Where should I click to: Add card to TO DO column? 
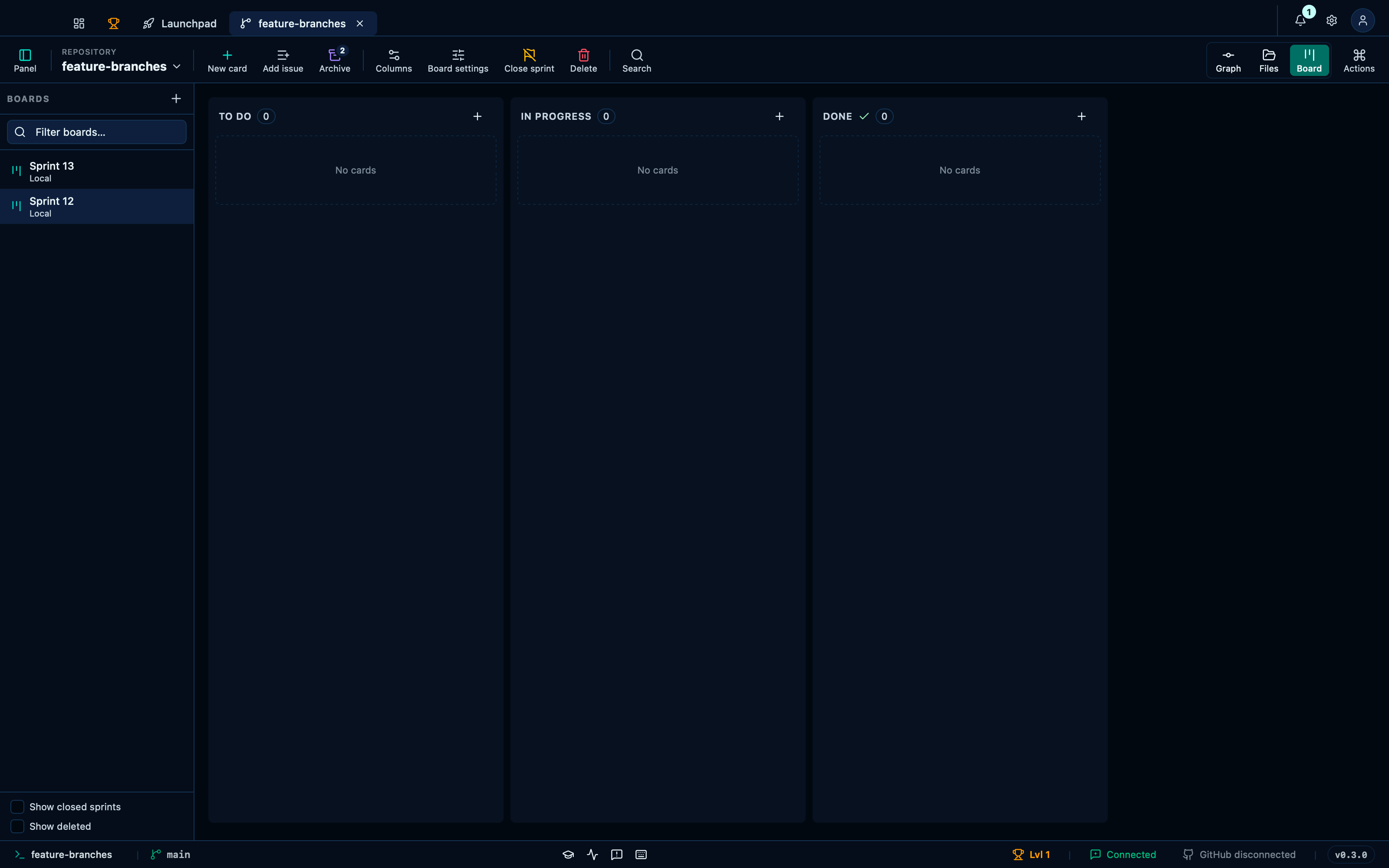pyautogui.click(x=477, y=117)
